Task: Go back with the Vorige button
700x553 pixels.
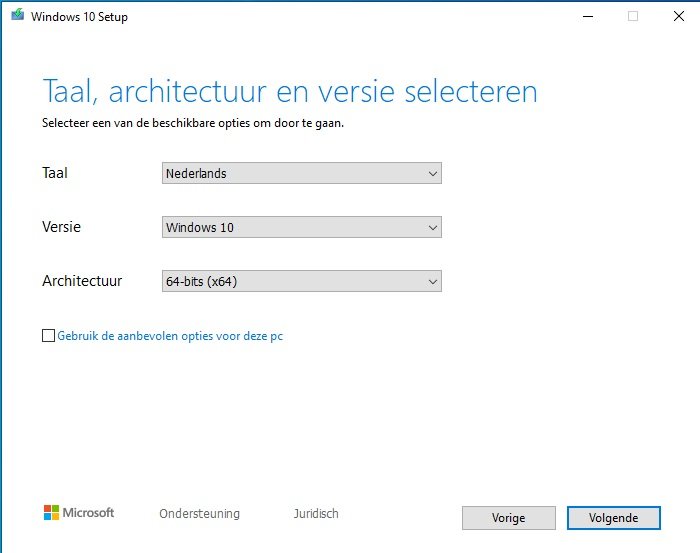Action: (509, 518)
